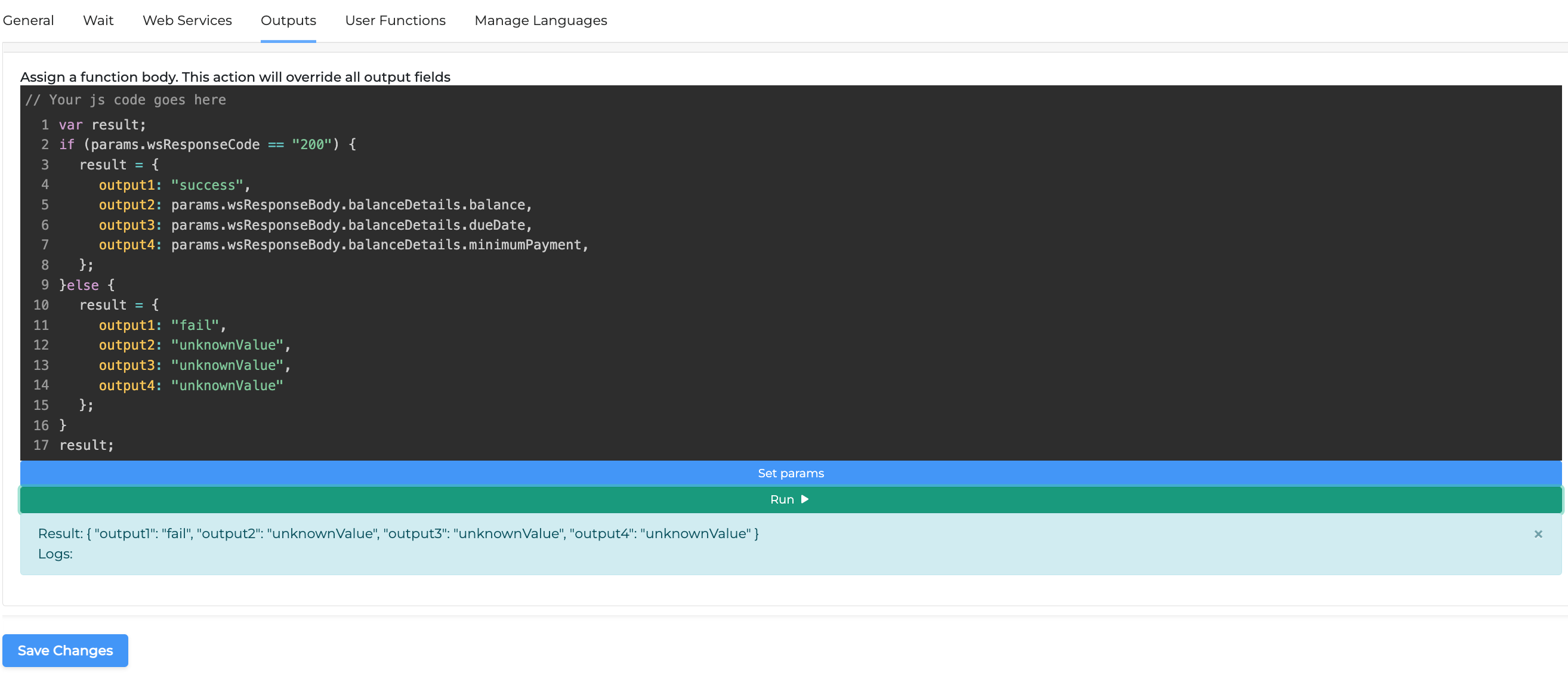The image size is (1568, 673).
Task: Click minimumPayment expression on line 7
Action: point(524,245)
